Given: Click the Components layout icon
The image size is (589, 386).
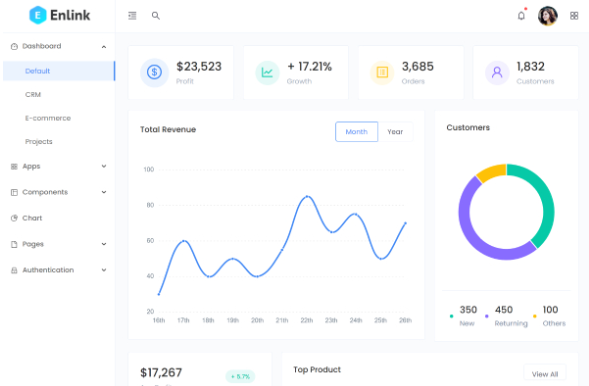Looking at the screenshot, I should [14, 193].
